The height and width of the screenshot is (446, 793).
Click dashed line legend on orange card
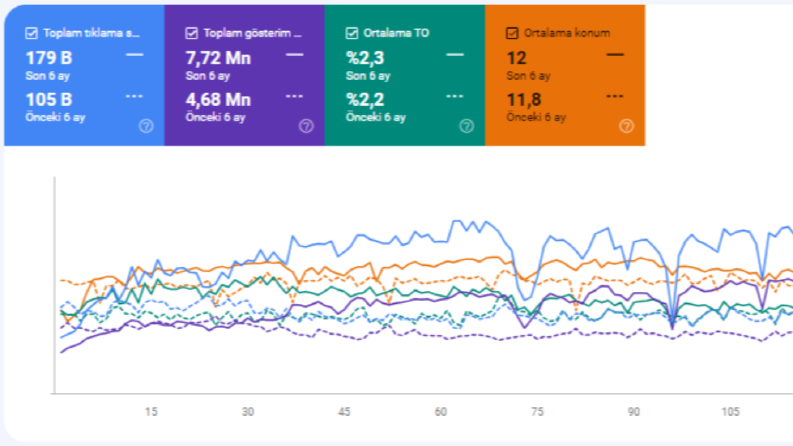(x=615, y=96)
